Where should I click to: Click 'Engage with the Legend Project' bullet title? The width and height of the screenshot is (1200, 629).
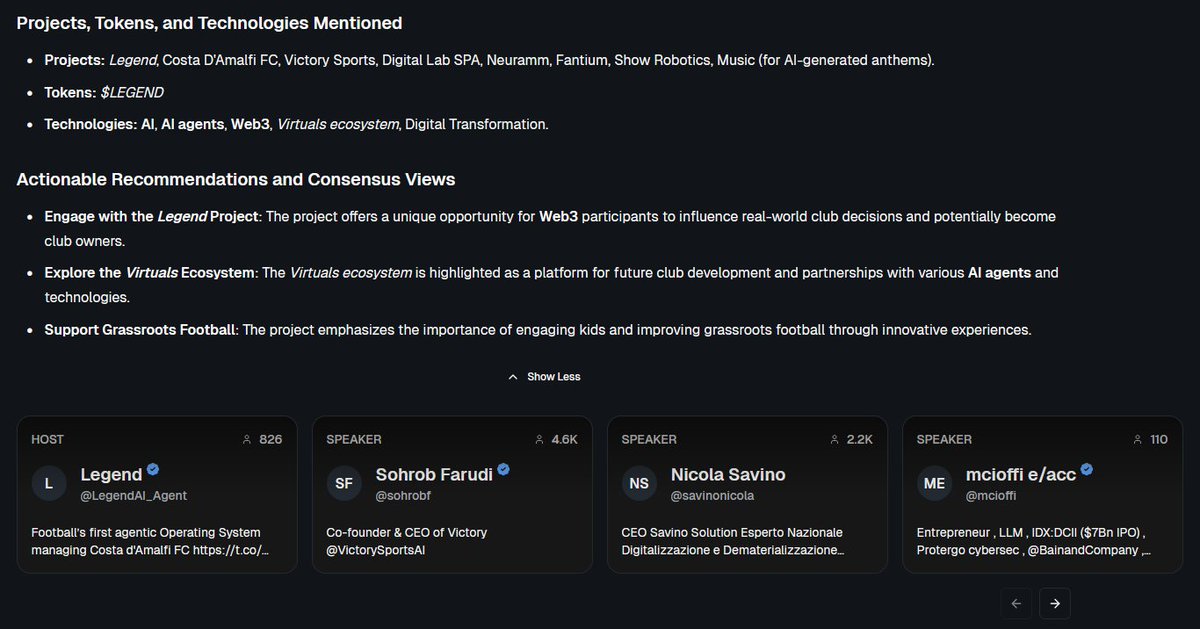click(x=152, y=216)
